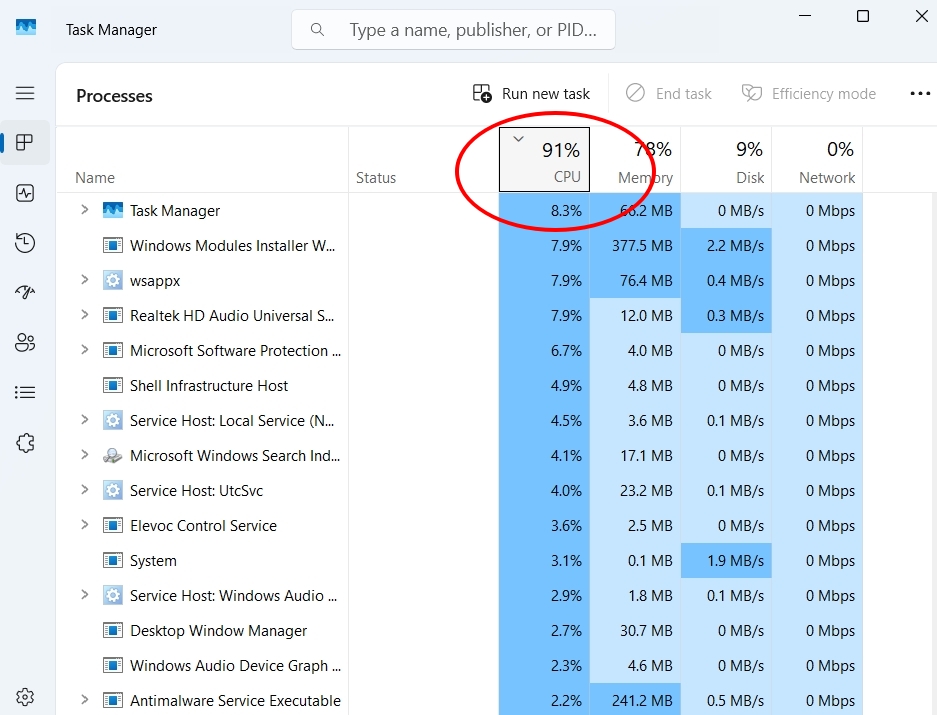Click the three-dot more options button

coord(919,94)
